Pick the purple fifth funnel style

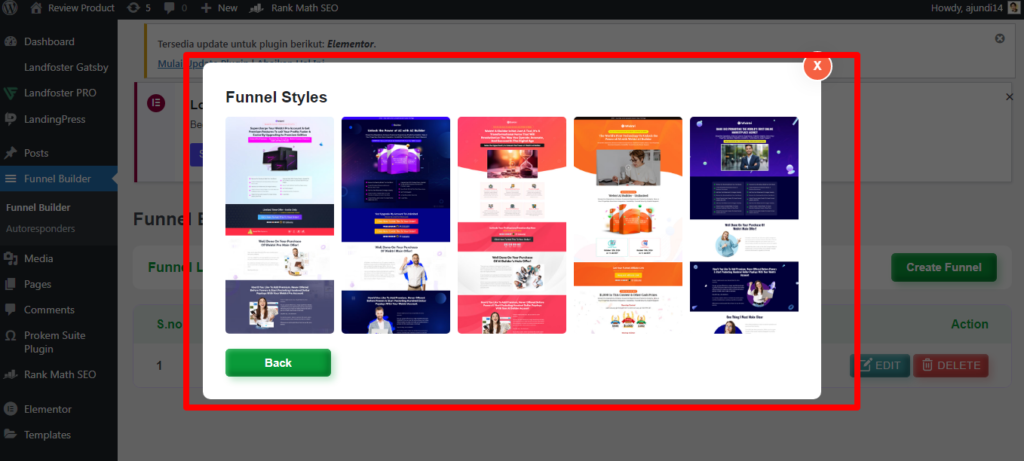744,225
